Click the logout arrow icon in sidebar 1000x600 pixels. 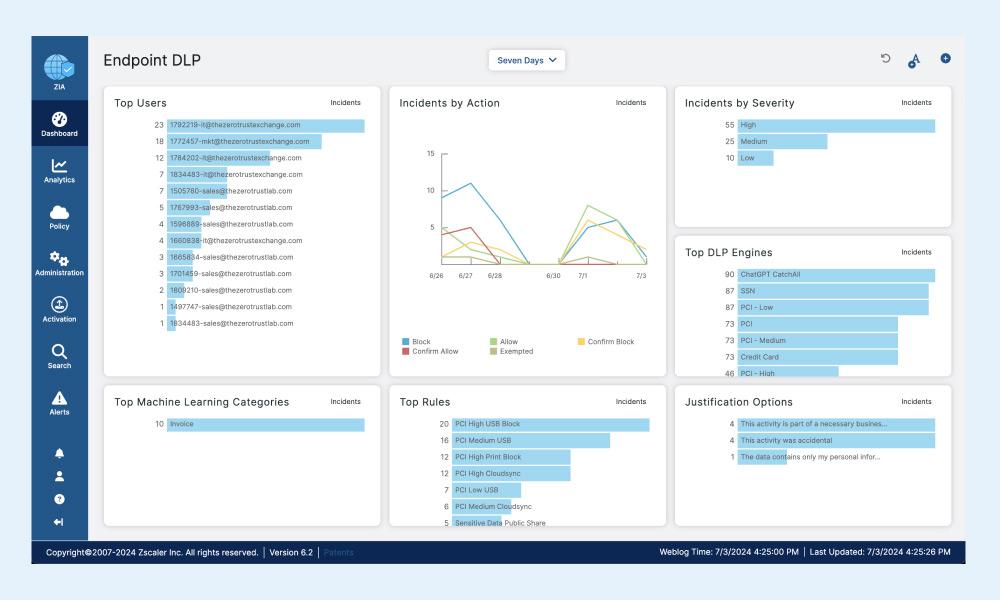pos(59,522)
